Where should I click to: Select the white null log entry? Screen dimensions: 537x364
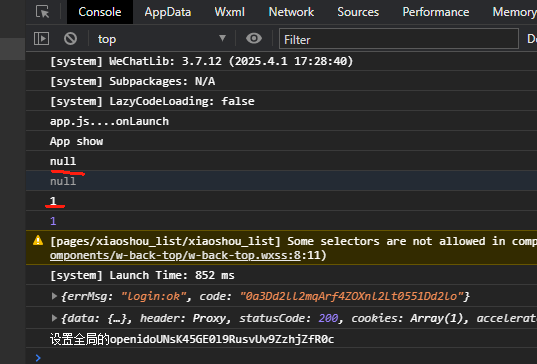282,161
